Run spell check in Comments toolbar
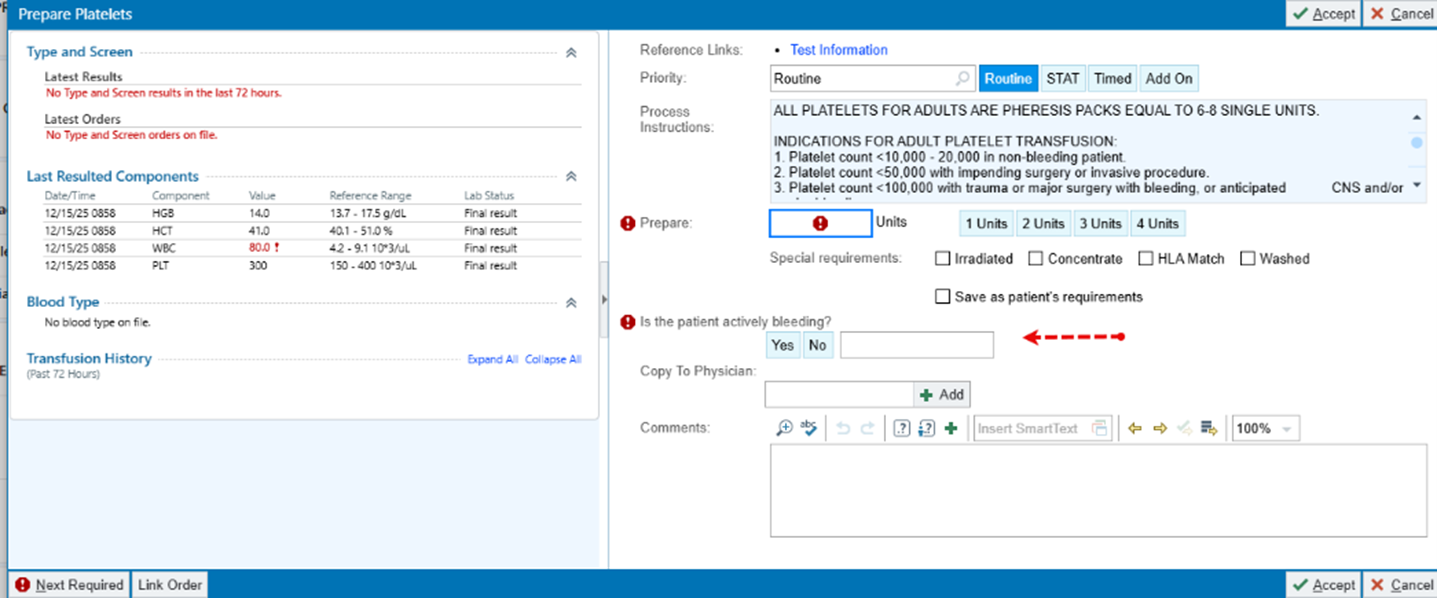Viewport: 1437px width, 598px height. pyautogui.click(x=809, y=428)
